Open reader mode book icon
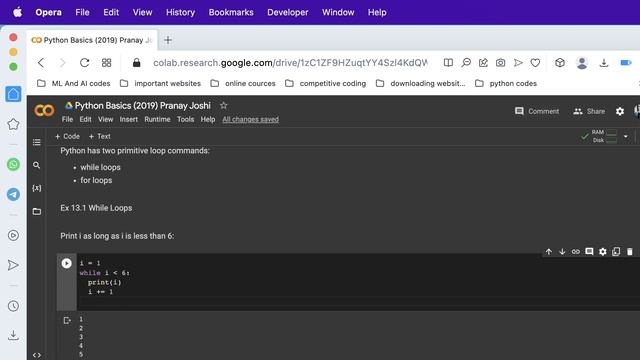The height and width of the screenshot is (360, 640). (x=448, y=63)
